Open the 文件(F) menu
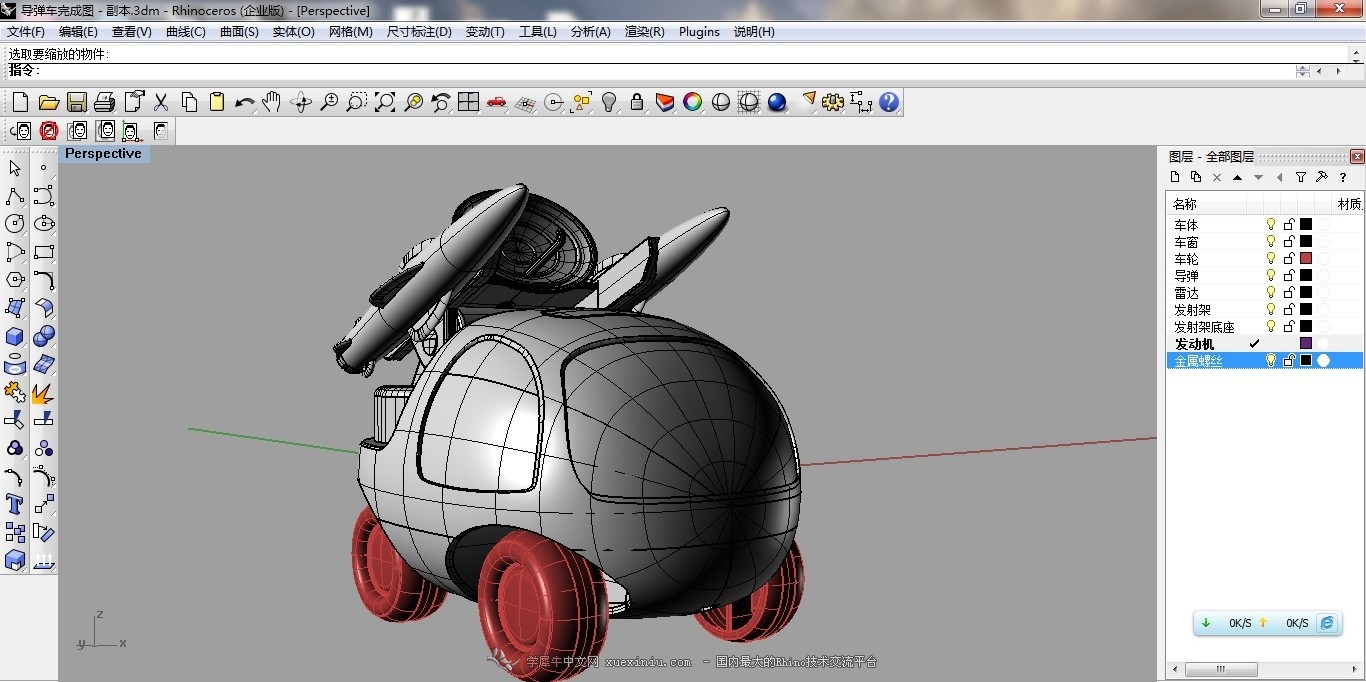The image size is (1366, 682). coord(26,32)
